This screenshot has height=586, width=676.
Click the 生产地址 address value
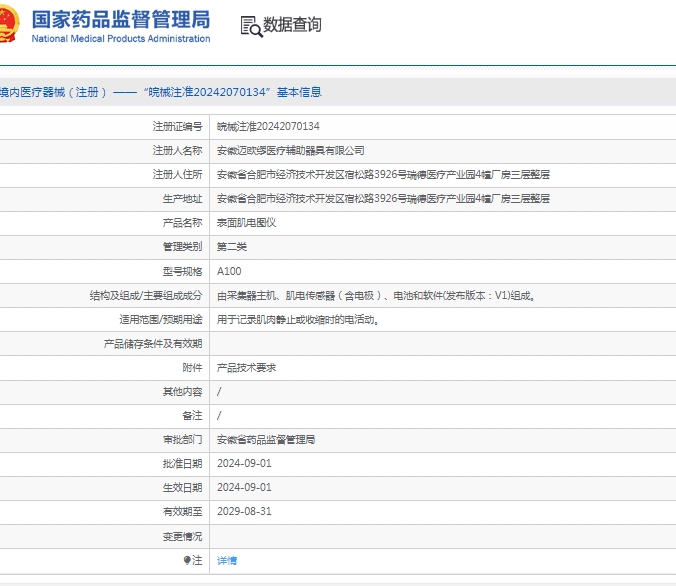383,199
